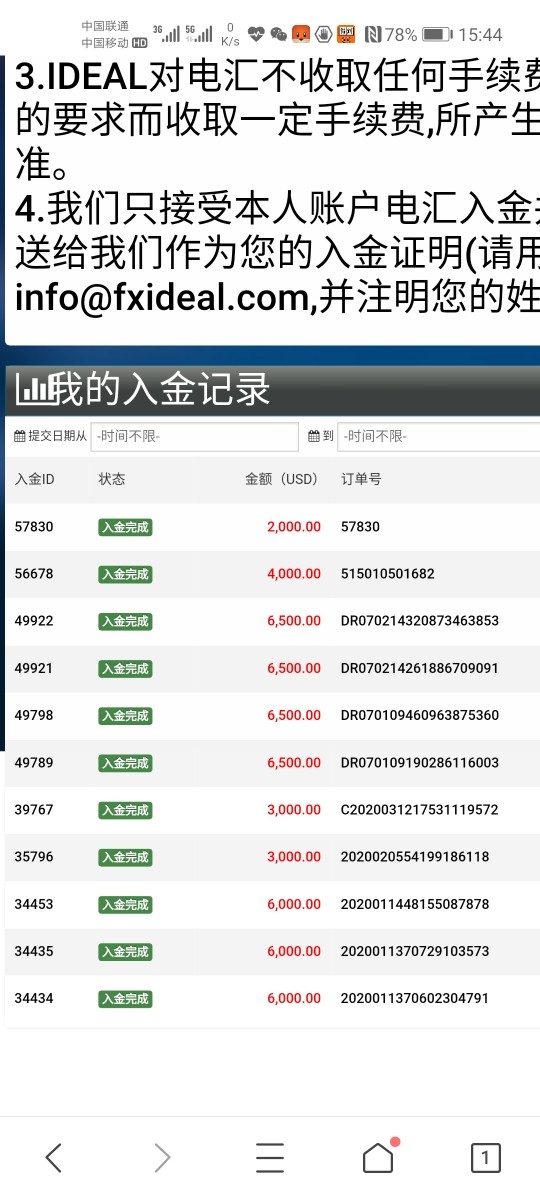Select the end date field 时间不限

click(438, 437)
